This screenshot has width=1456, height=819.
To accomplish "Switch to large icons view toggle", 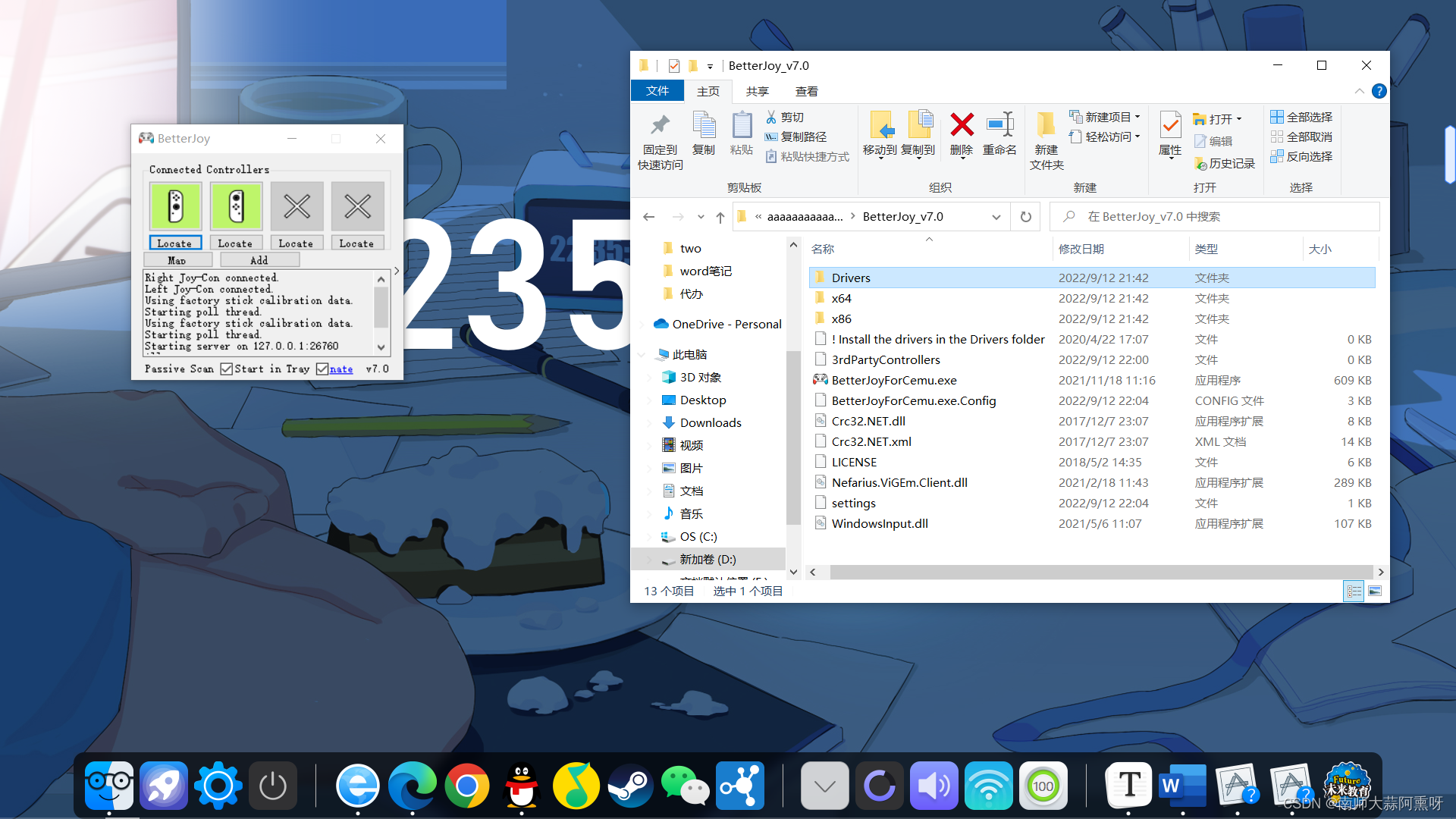I will [x=1375, y=591].
